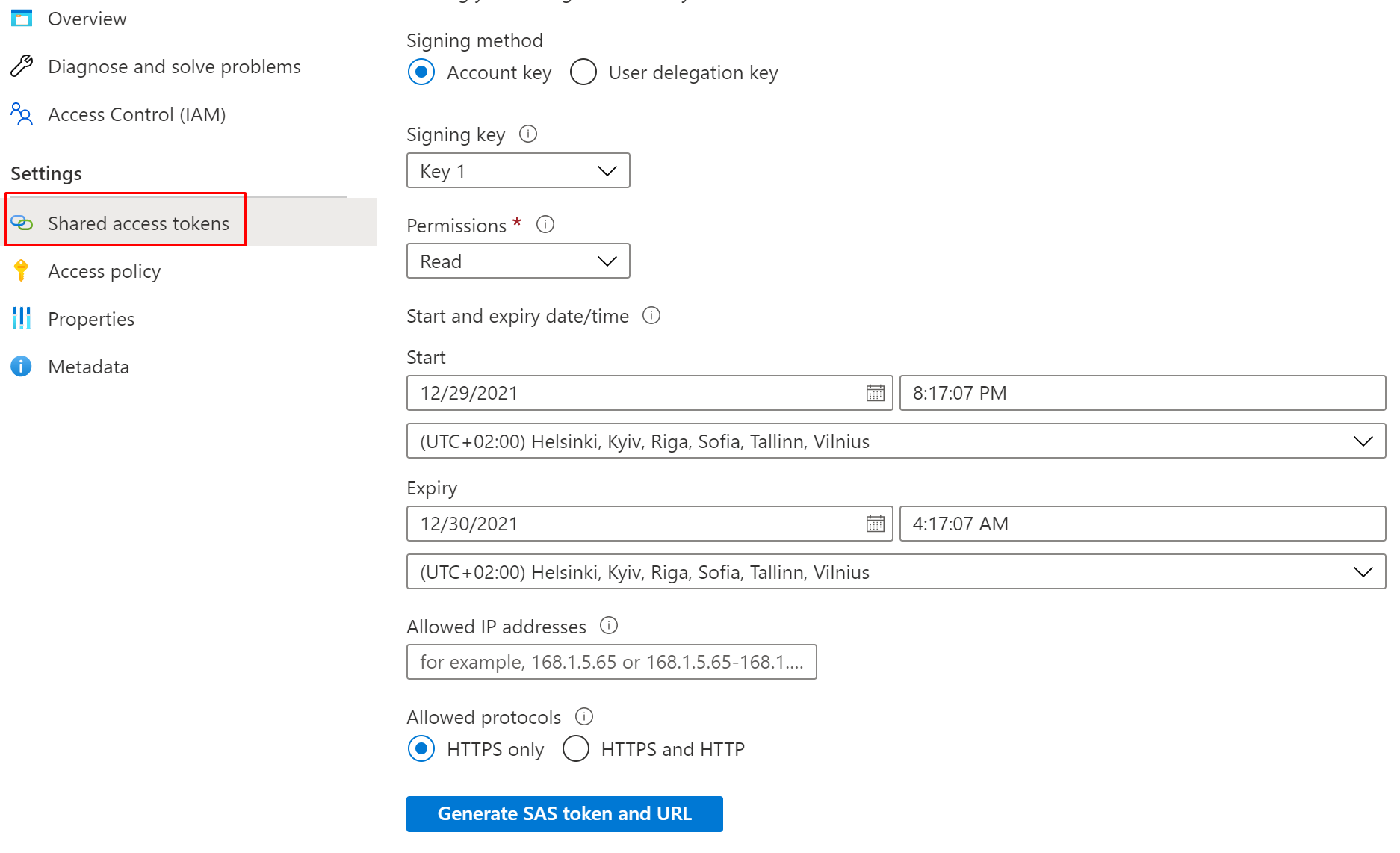The height and width of the screenshot is (853, 1400).
Task: Open Diagnose and solve problems
Action: (x=173, y=66)
